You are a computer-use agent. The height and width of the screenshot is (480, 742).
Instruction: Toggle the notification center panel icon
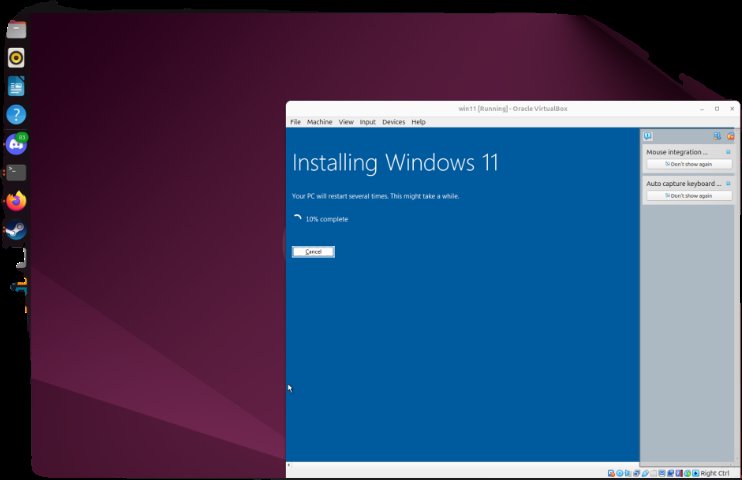[x=648, y=136]
